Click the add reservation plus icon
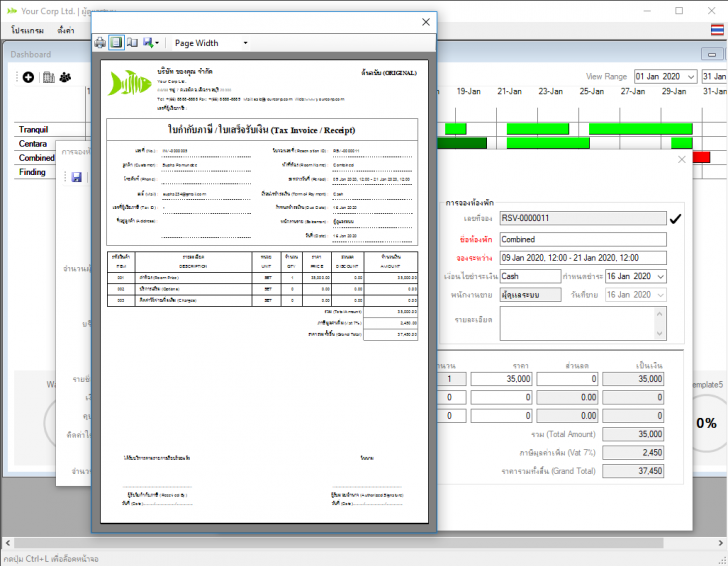The height and width of the screenshot is (566, 728). [28, 77]
